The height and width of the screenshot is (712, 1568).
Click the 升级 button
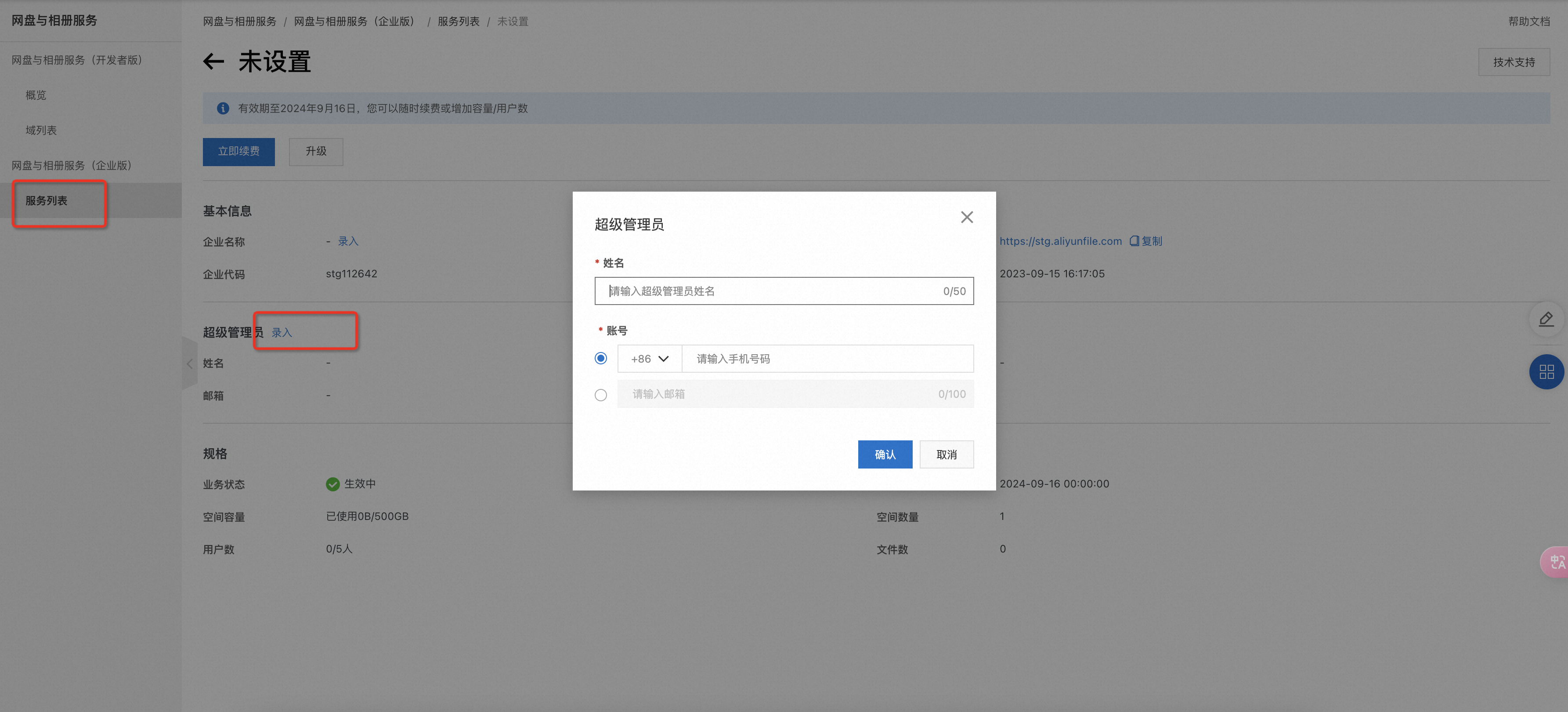click(x=316, y=152)
